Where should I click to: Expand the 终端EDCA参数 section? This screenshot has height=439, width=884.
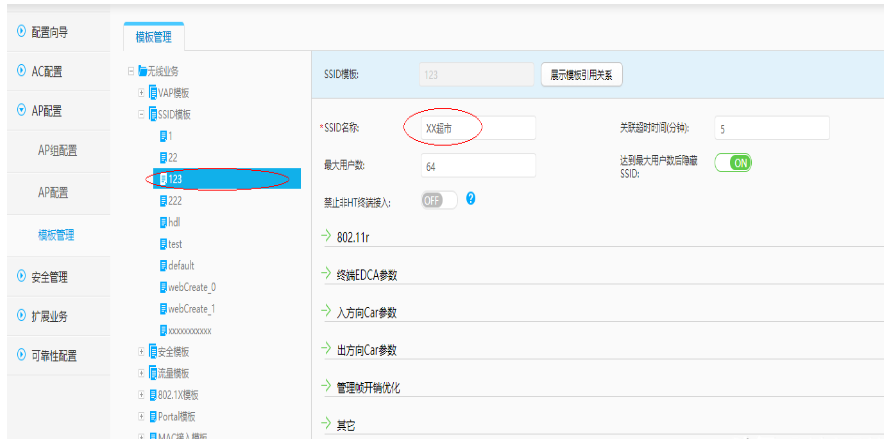point(326,273)
